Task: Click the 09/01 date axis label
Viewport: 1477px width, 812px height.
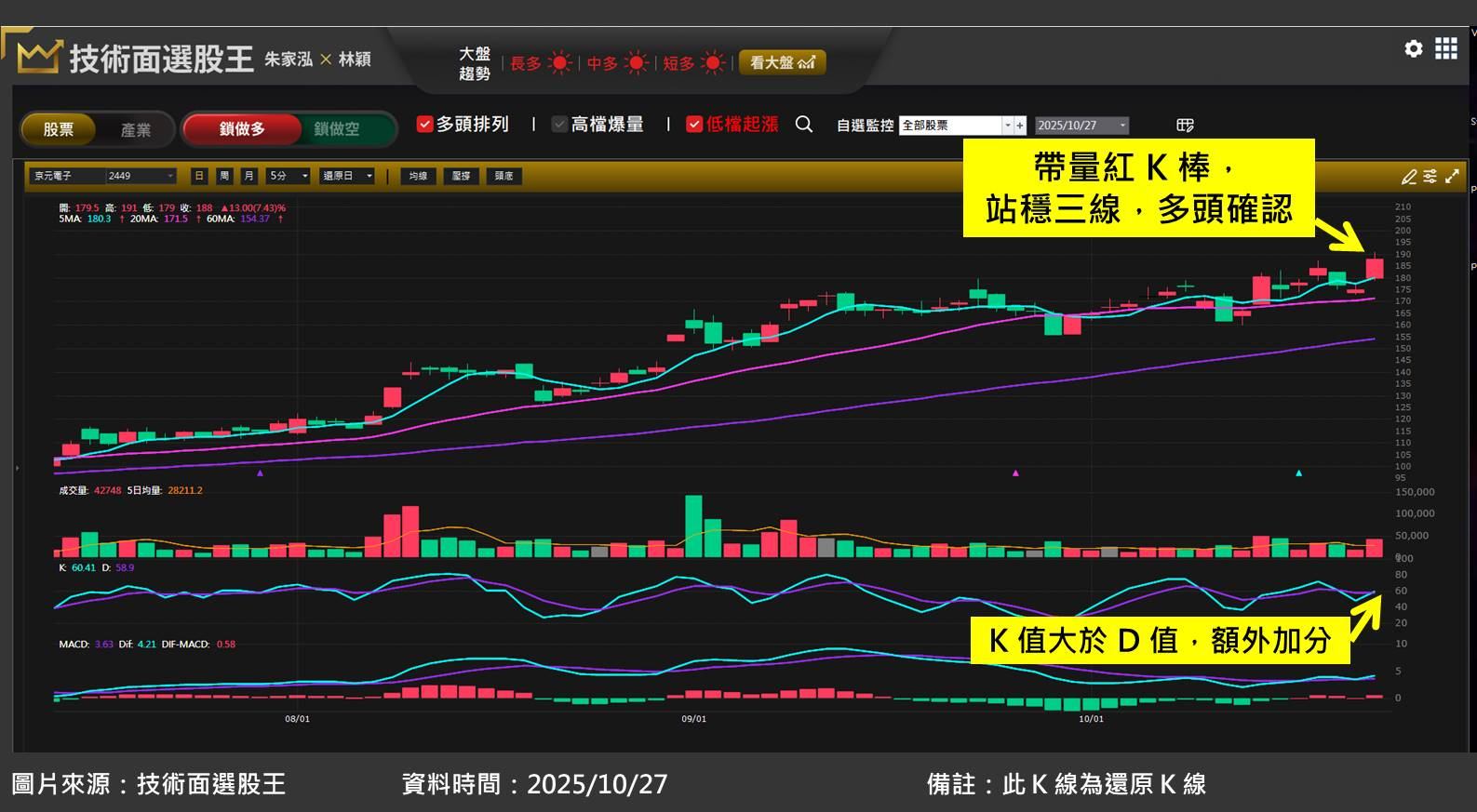Action: pos(694,719)
